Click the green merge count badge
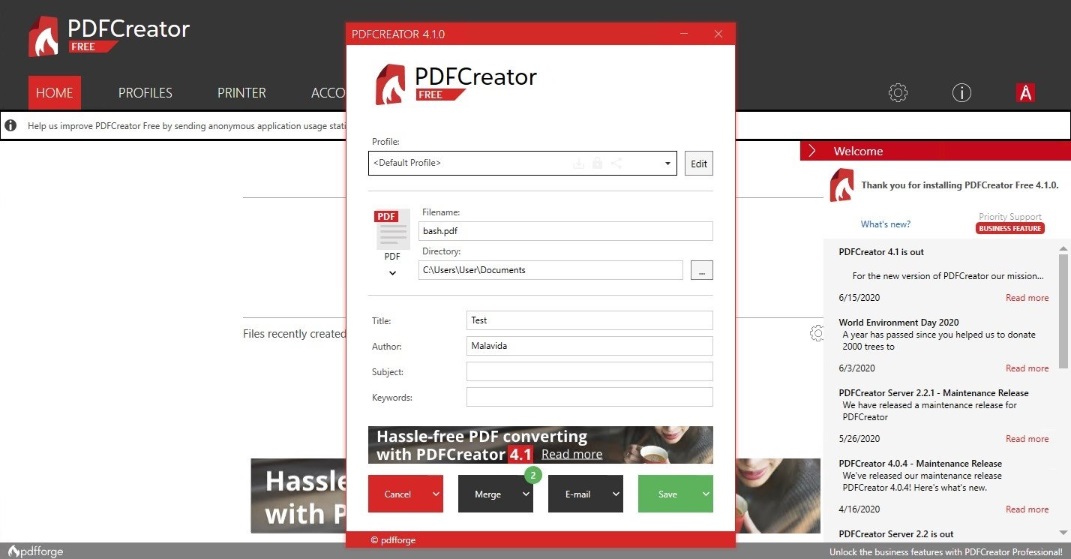 (x=532, y=475)
